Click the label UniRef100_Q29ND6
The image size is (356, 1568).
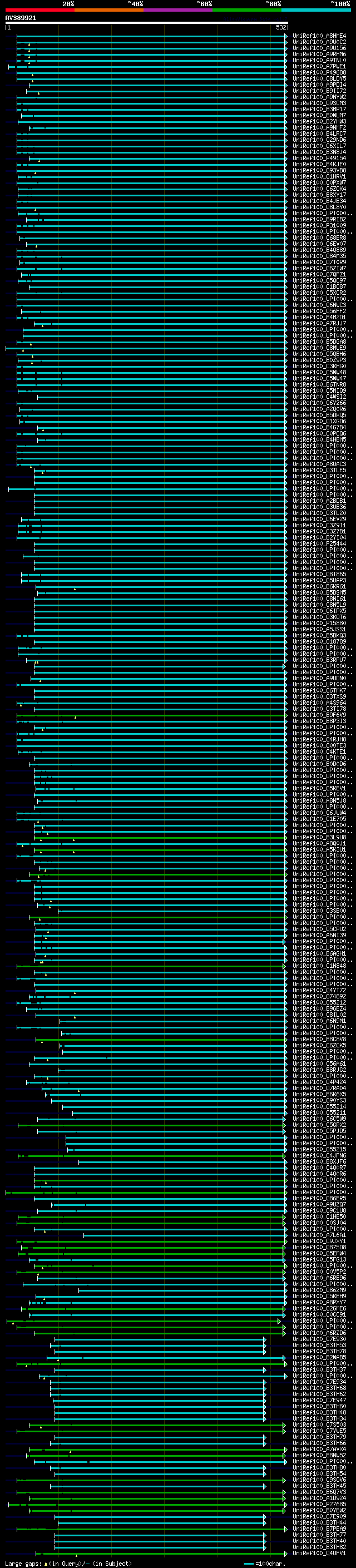(319, 140)
